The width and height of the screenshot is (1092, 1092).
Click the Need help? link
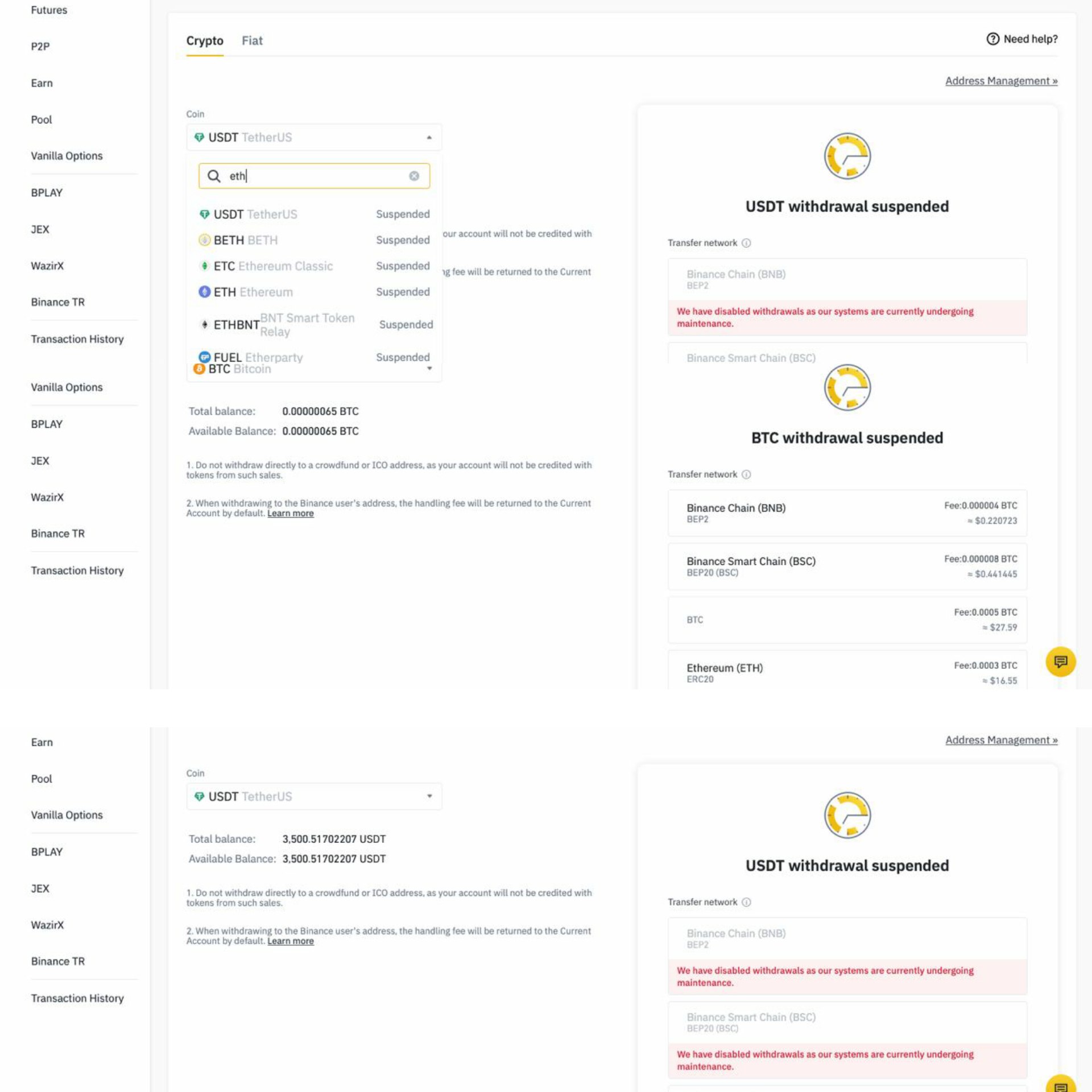click(x=1022, y=39)
